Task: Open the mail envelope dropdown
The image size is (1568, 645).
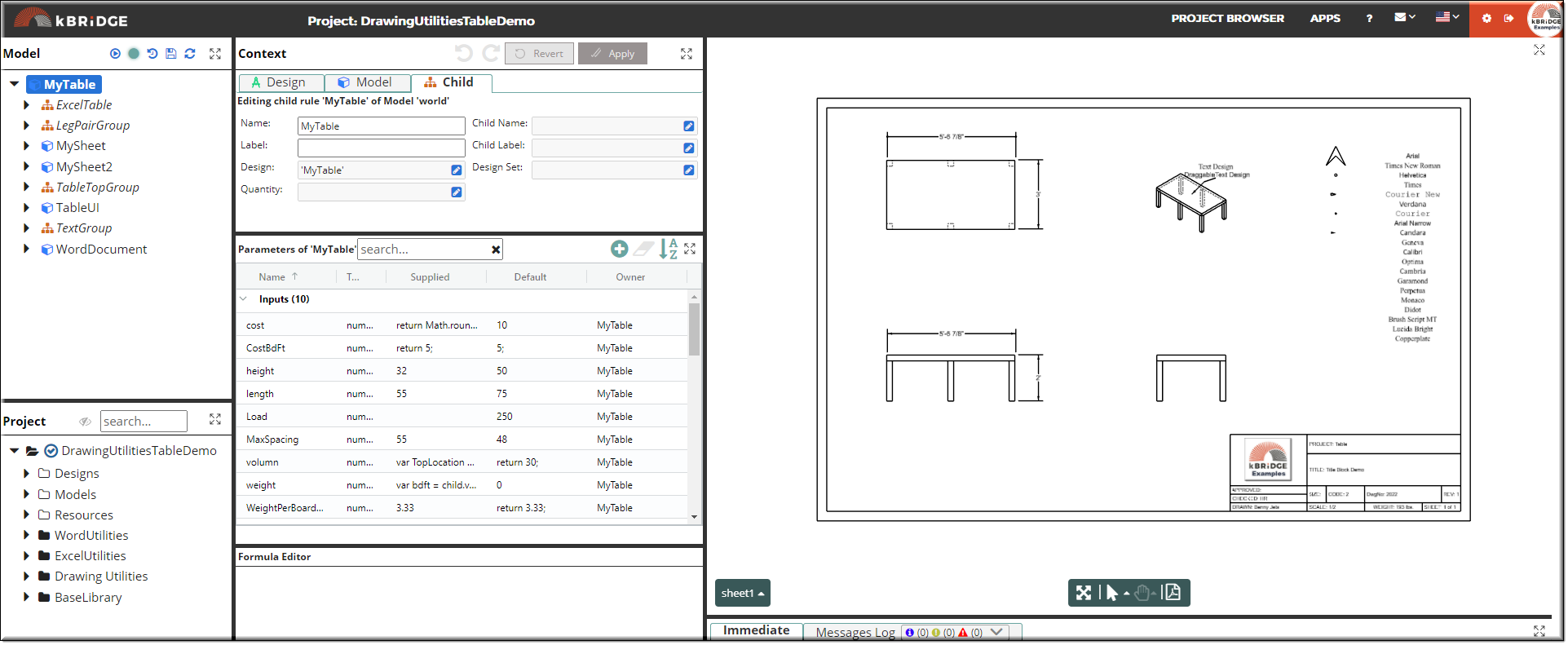Action: 1405,17
